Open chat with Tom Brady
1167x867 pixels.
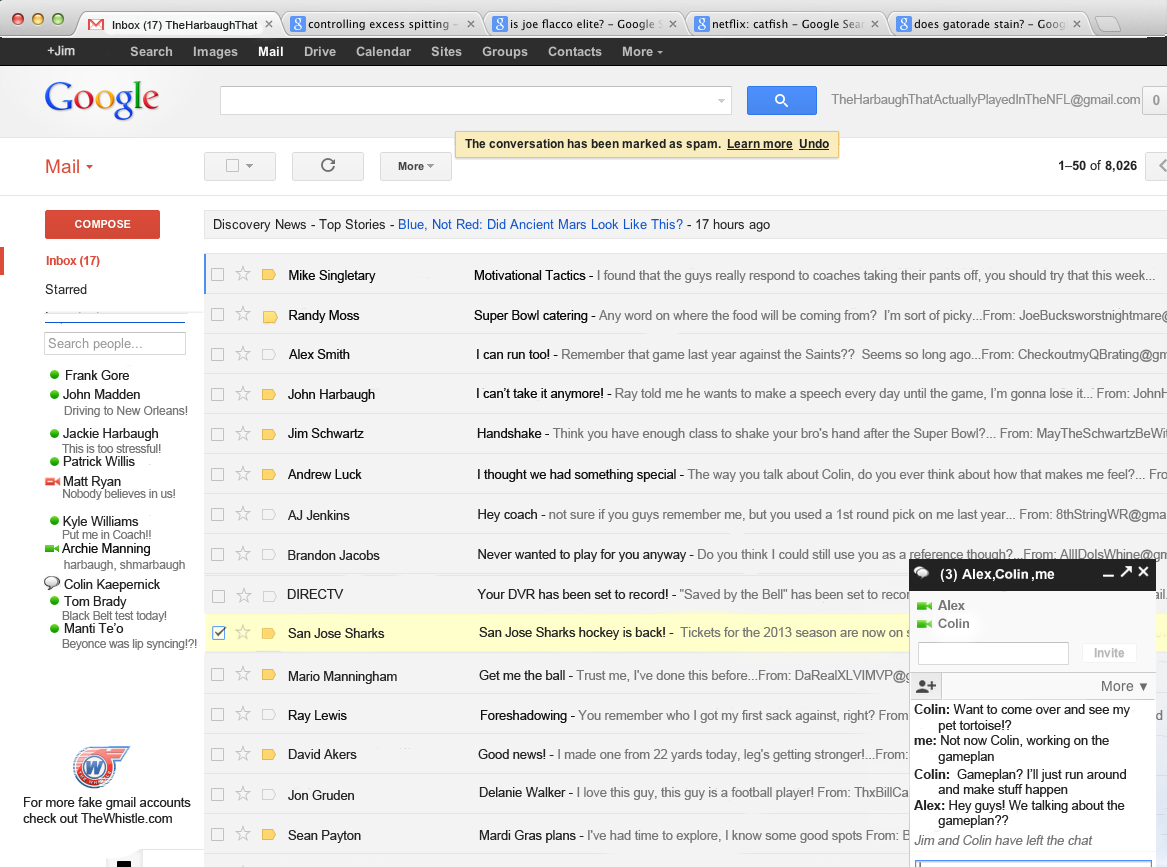point(95,601)
